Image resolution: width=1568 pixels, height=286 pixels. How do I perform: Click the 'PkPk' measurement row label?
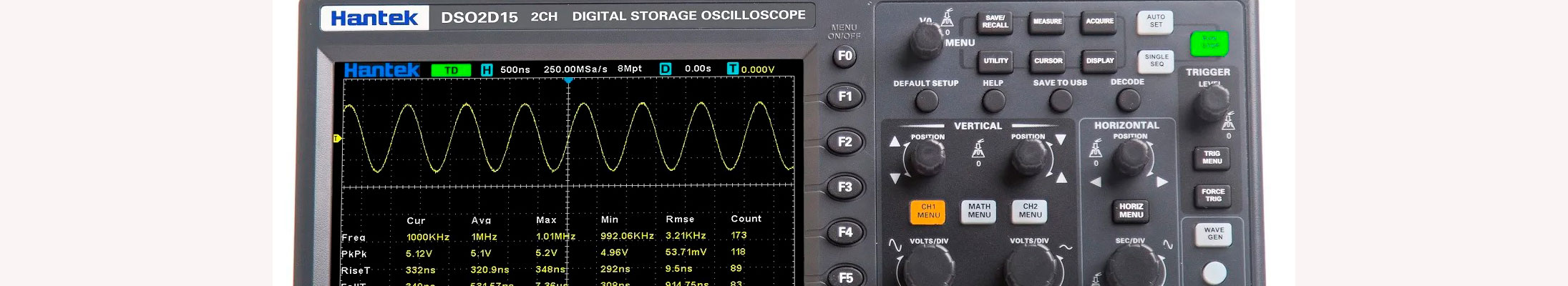(354, 254)
